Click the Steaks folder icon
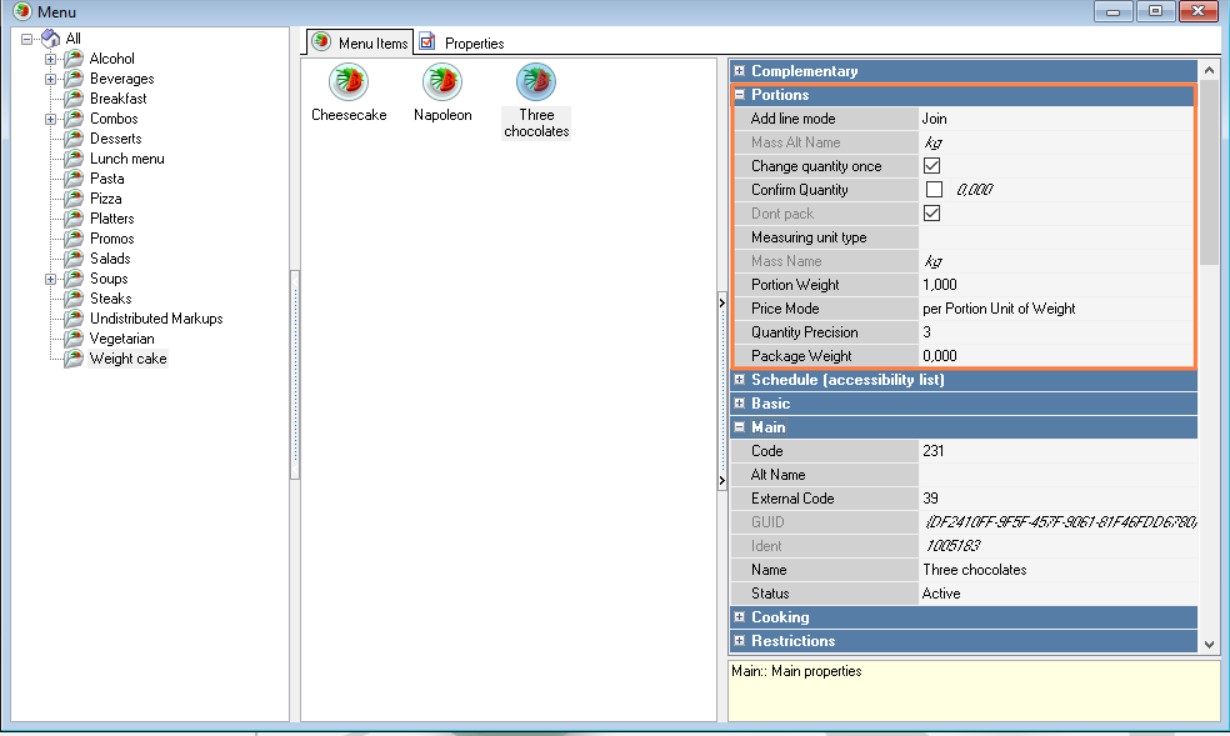The image size is (1230, 736). click(73, 299)
